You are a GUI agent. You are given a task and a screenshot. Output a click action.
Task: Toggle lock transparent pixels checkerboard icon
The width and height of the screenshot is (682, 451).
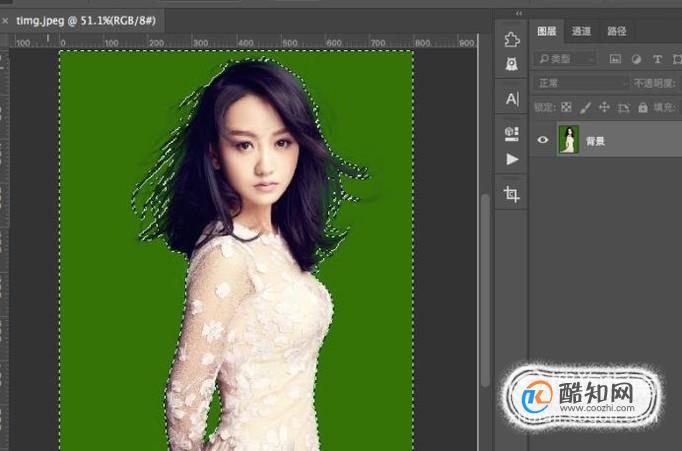click(x=566, y=107)
